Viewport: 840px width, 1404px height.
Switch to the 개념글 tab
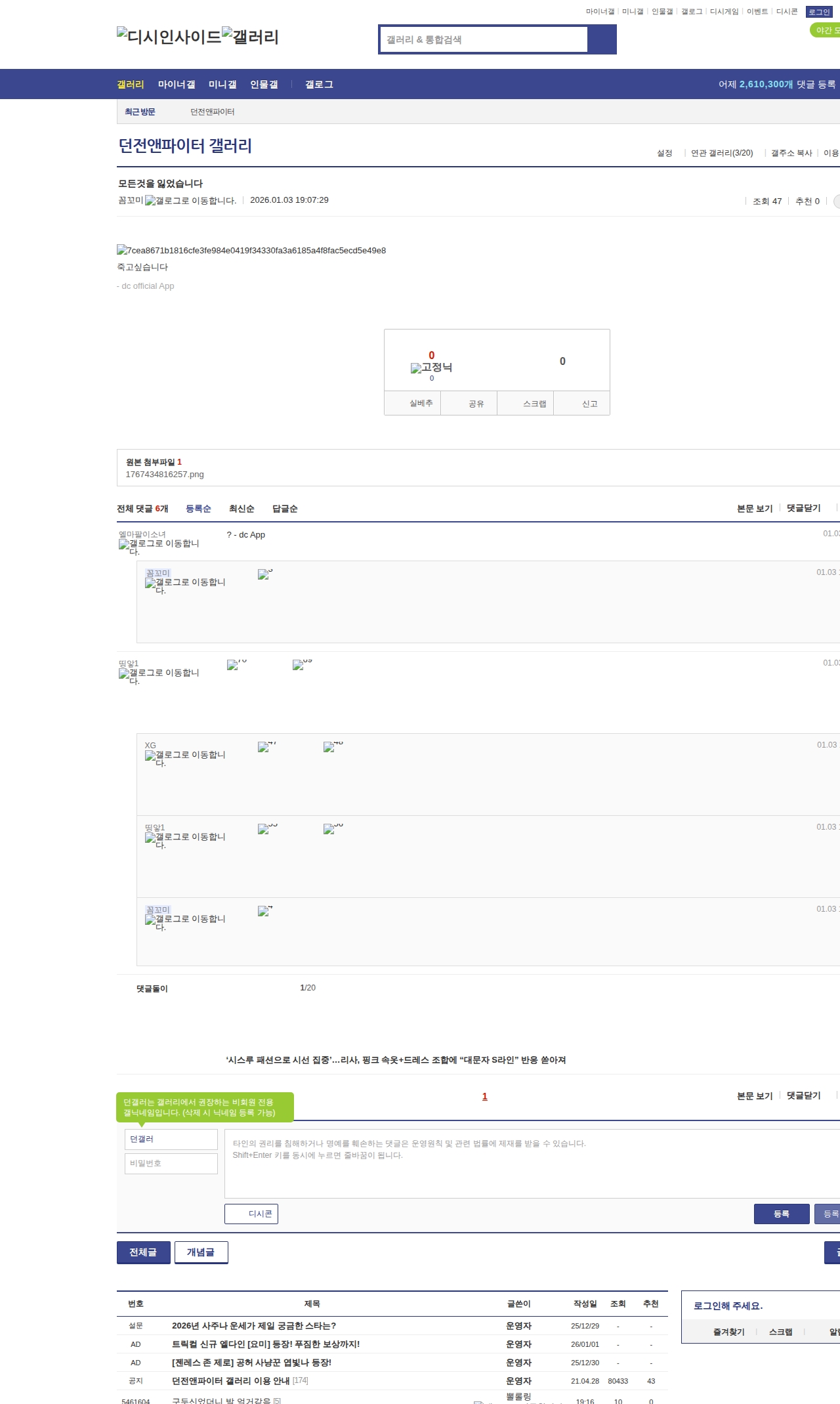coord(201,1252)
